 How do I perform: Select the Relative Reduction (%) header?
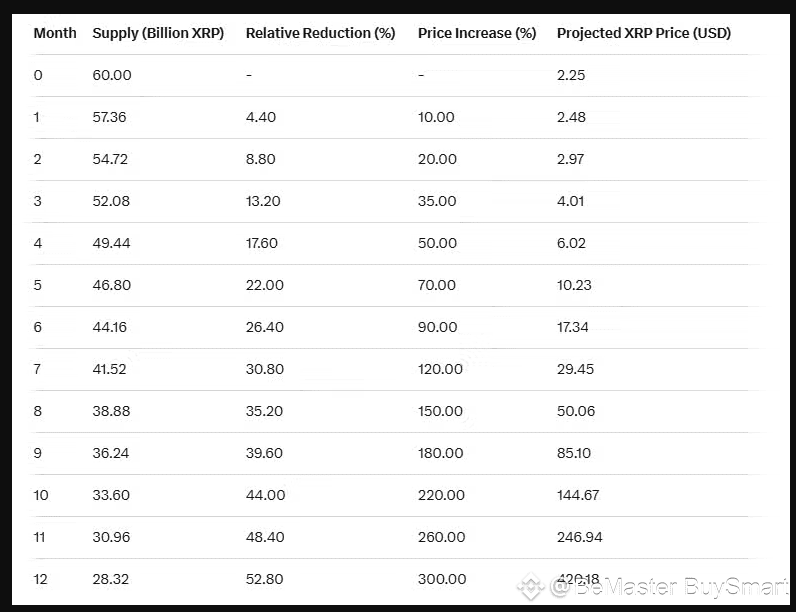point(320,33)
